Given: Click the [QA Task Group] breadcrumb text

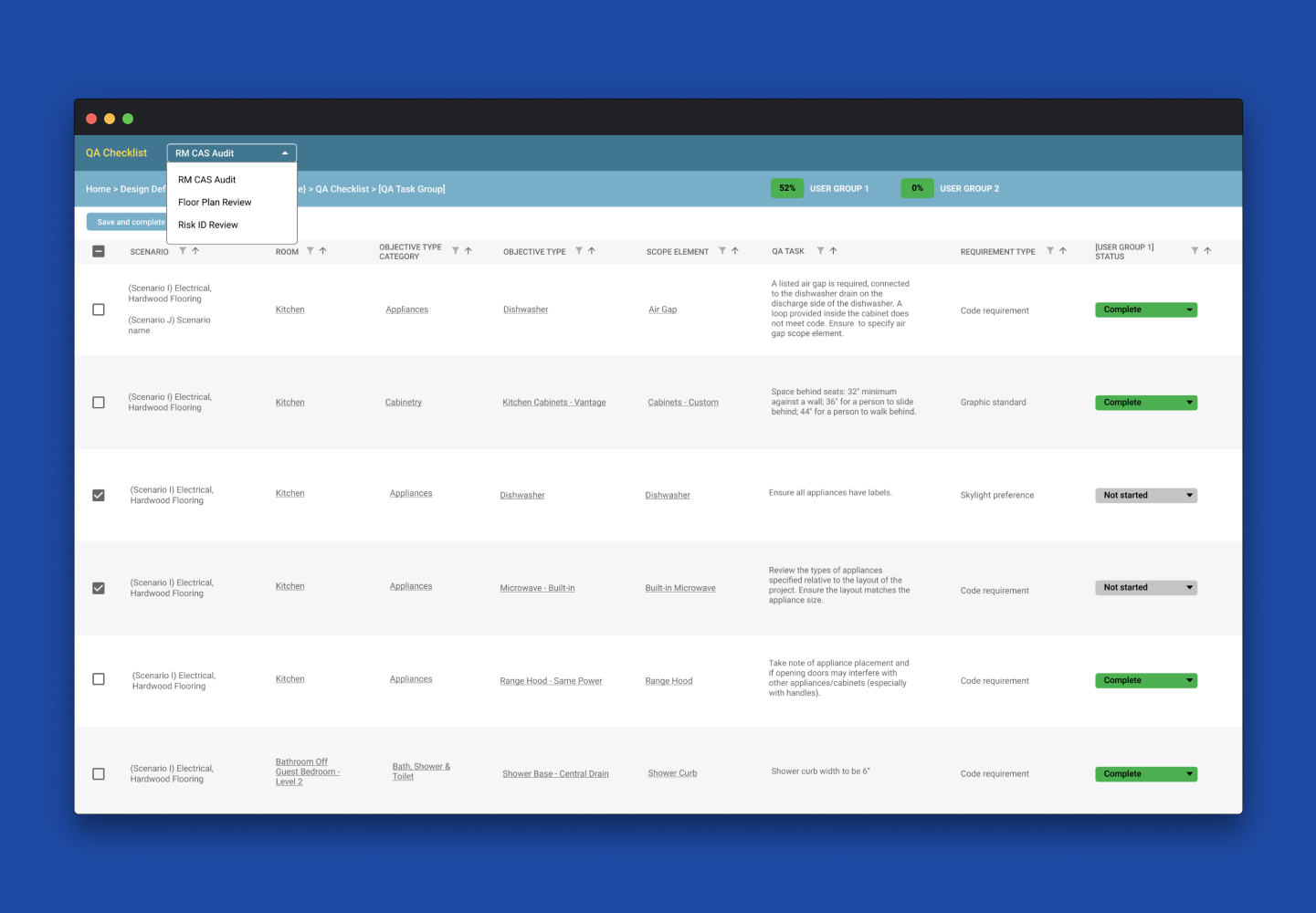Looking at the screenshot, I should click(412, 189).
